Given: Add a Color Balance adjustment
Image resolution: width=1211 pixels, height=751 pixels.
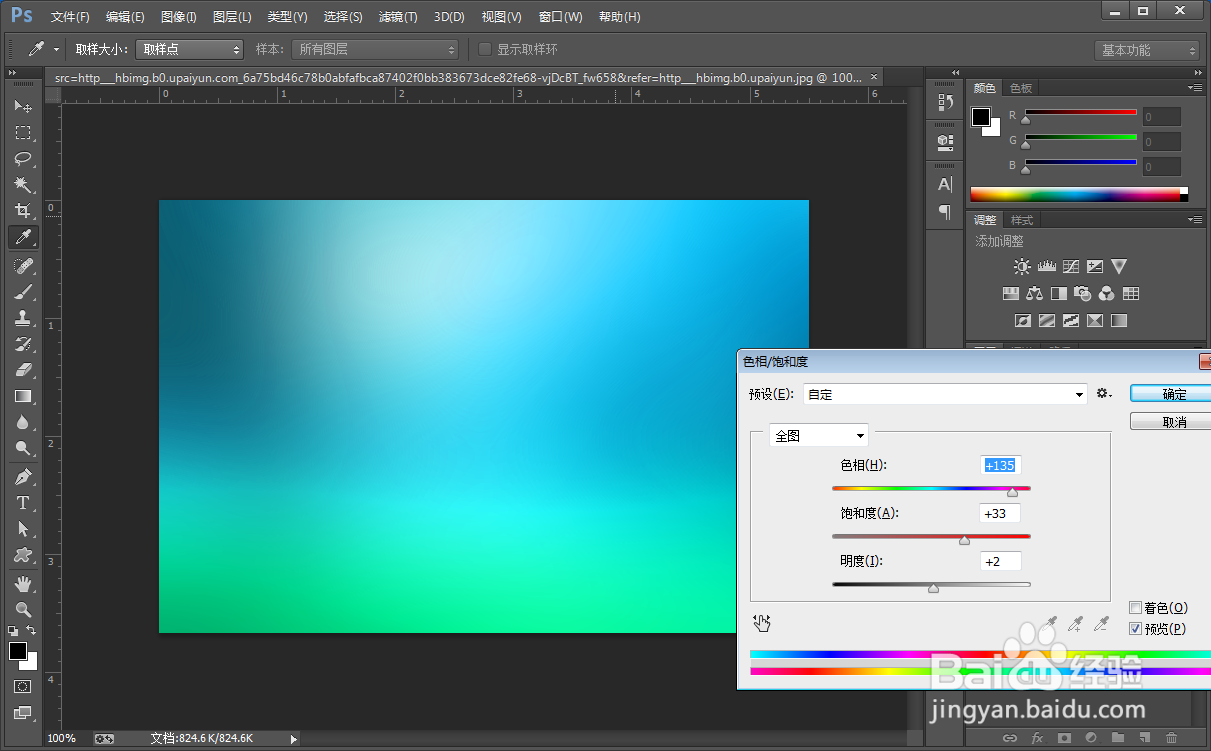Looking at the screenshot, I should (1034, 294).
